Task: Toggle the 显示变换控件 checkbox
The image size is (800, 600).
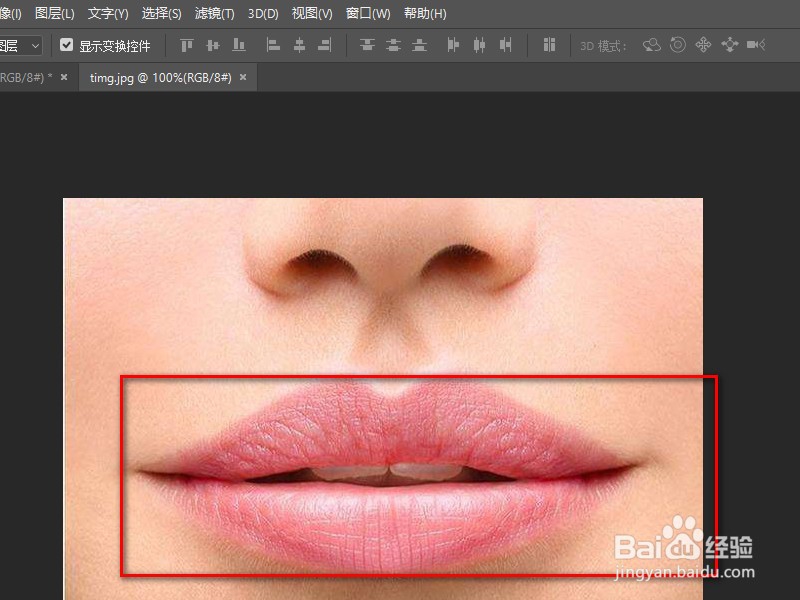Action: (66, 45)
